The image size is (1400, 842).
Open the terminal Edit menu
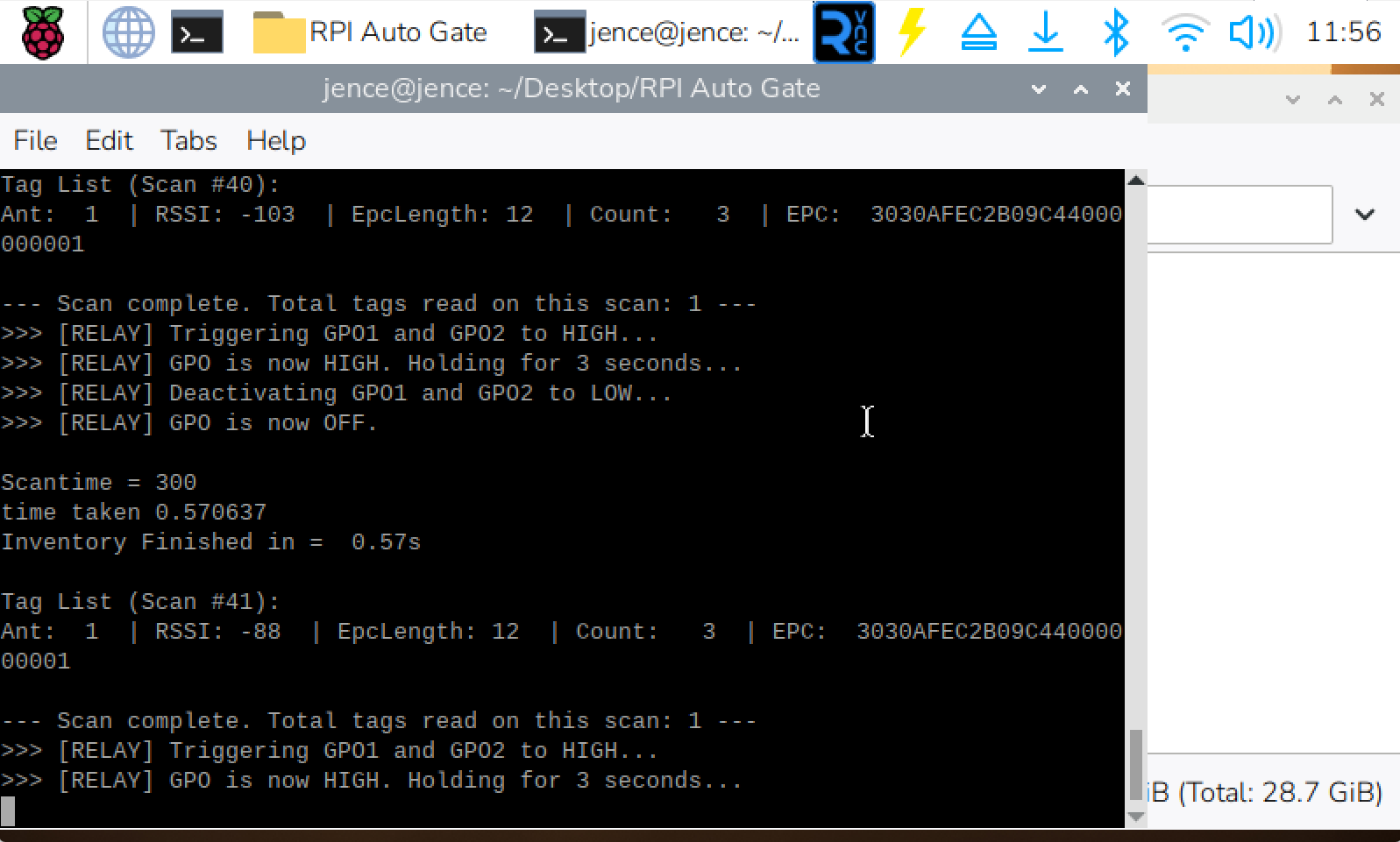(109, 141)
